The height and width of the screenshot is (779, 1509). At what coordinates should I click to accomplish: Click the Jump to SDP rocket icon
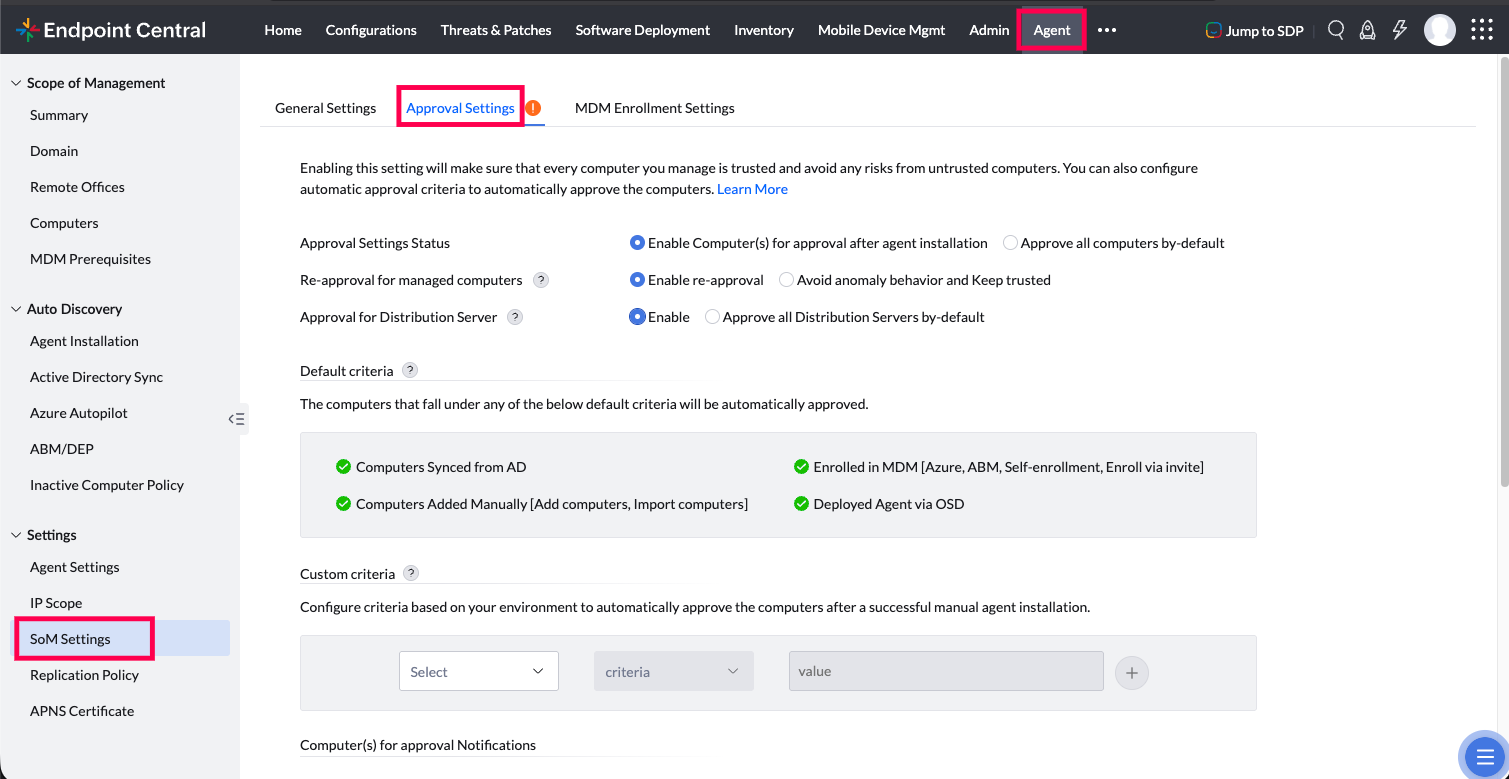(1213, 30)
